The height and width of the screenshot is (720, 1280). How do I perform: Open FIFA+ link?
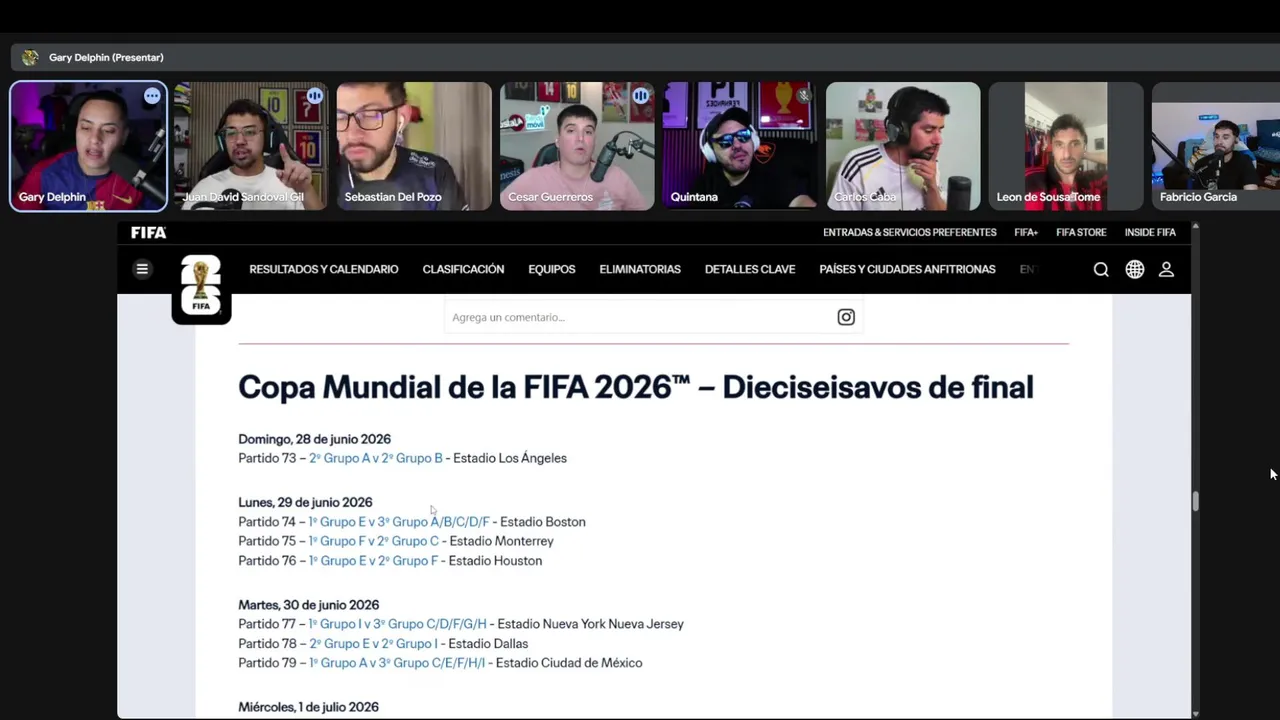click(1026, 232)
